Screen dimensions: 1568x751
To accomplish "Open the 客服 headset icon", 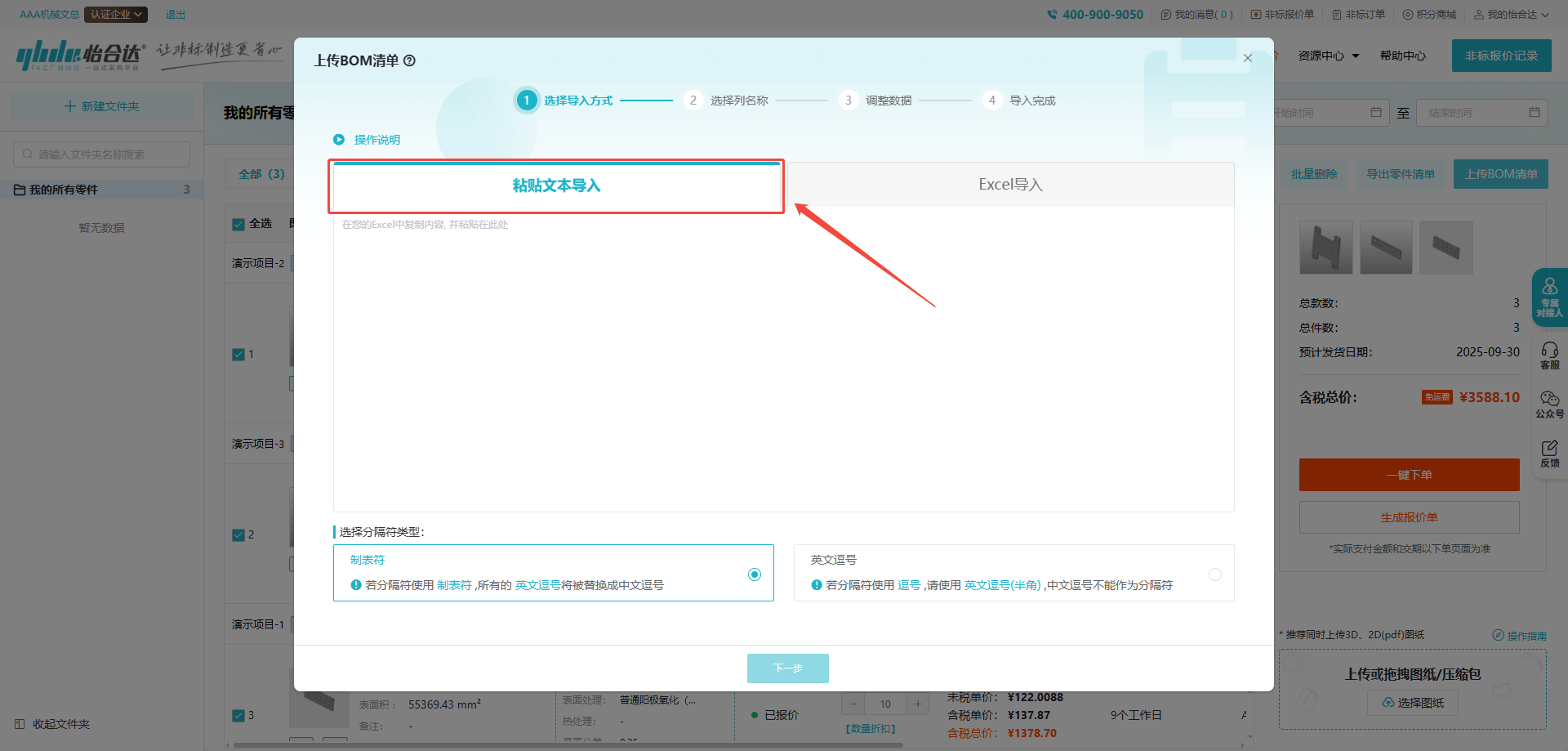I will pyautogui.click(x=1549, y=351).
